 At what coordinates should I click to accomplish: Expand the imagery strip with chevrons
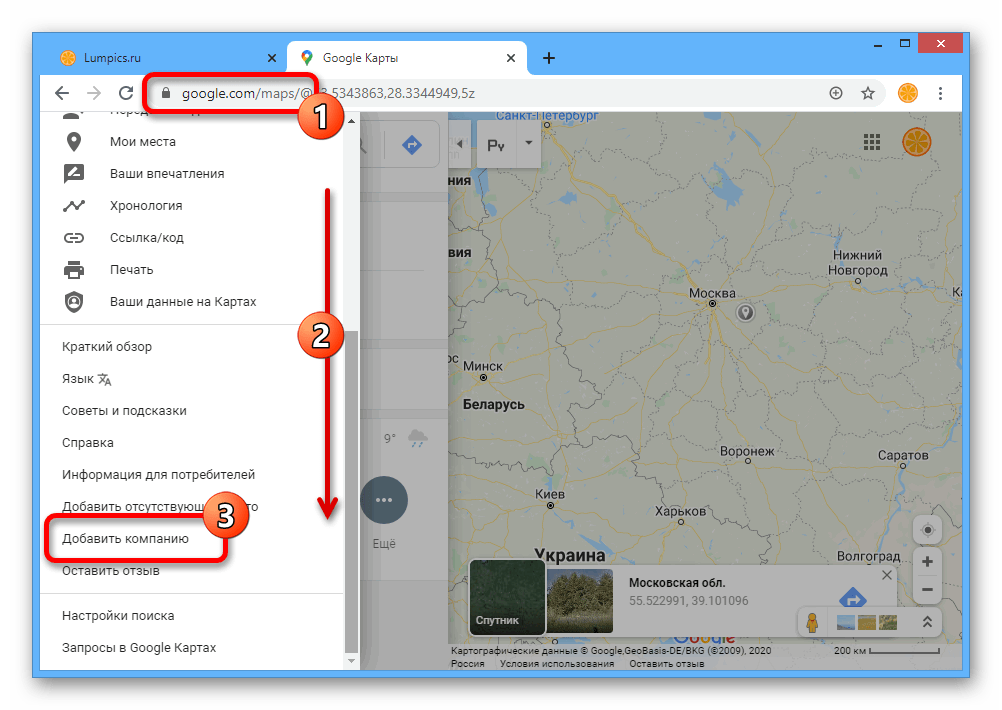927,622
